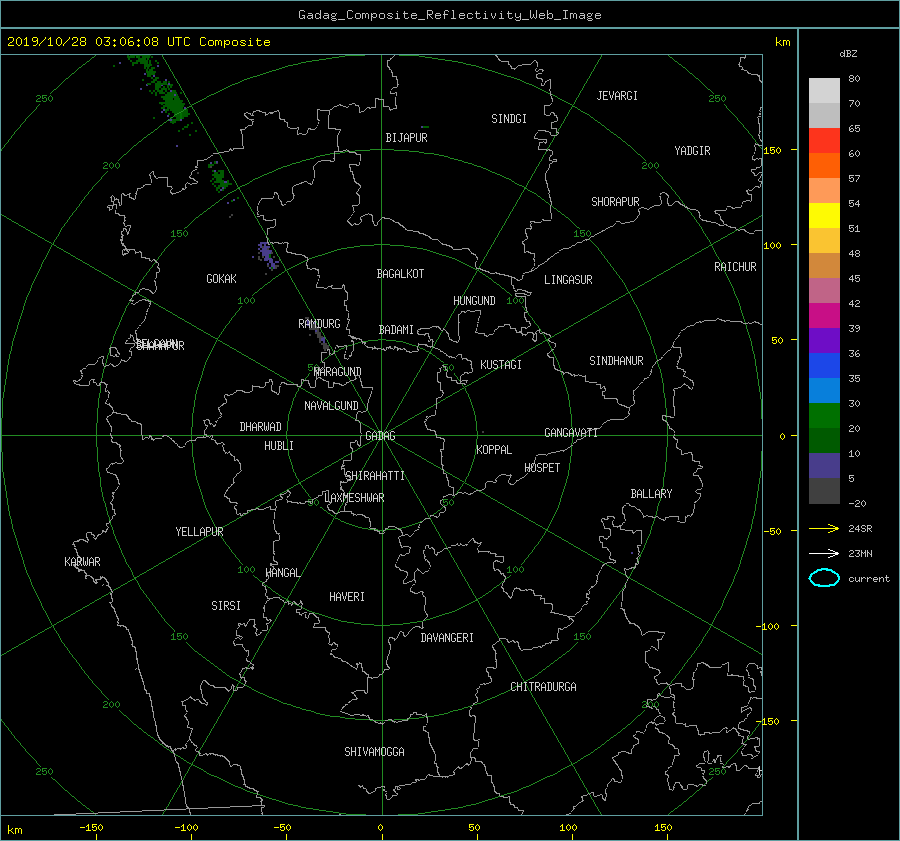This screenshot has height=841, width=900.
Task: Click the BADAMI city label
Action: coord(396,330)
